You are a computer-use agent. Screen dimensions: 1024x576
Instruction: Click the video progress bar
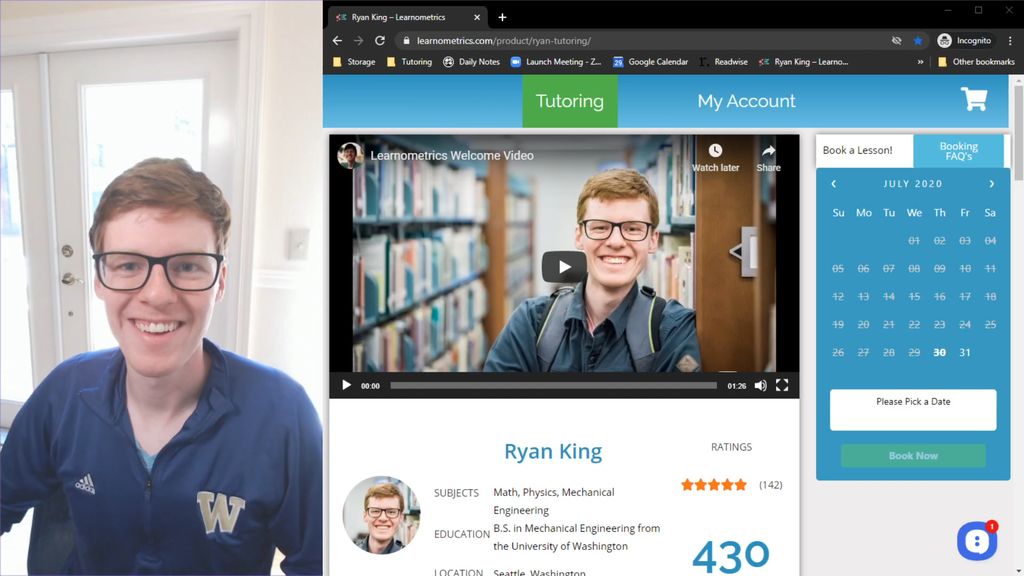pyautogui.click(x=554, y=385)
